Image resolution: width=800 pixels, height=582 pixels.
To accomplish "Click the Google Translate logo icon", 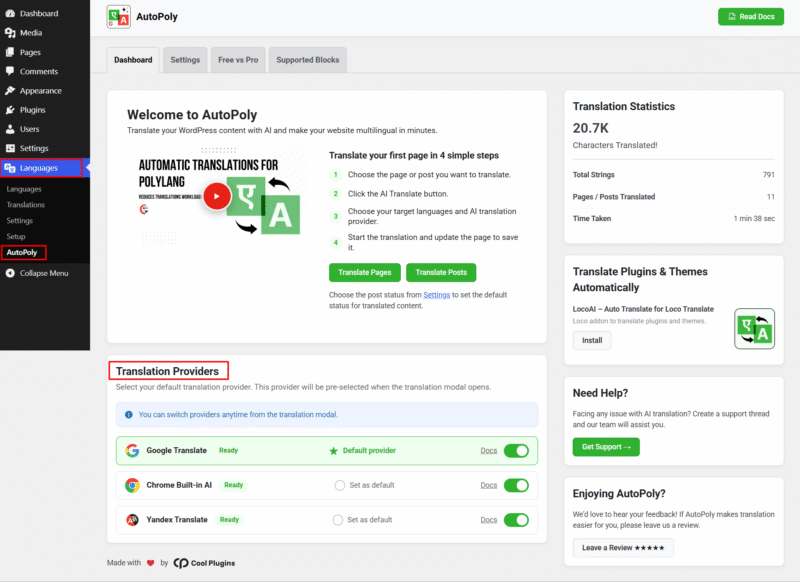I will tap(132, 450).
